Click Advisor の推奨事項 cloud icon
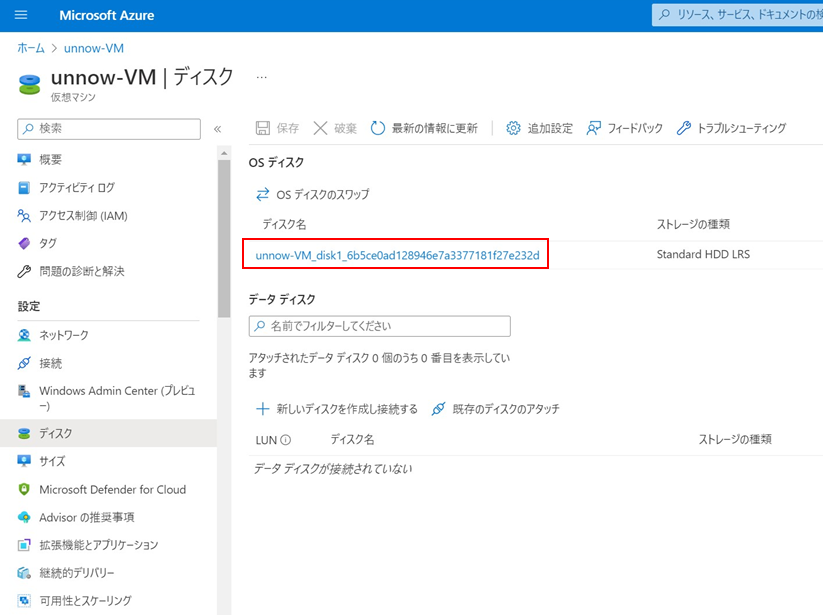Image resolution: width=823 pixels, height=615 pixels. (x=24, y=517)
